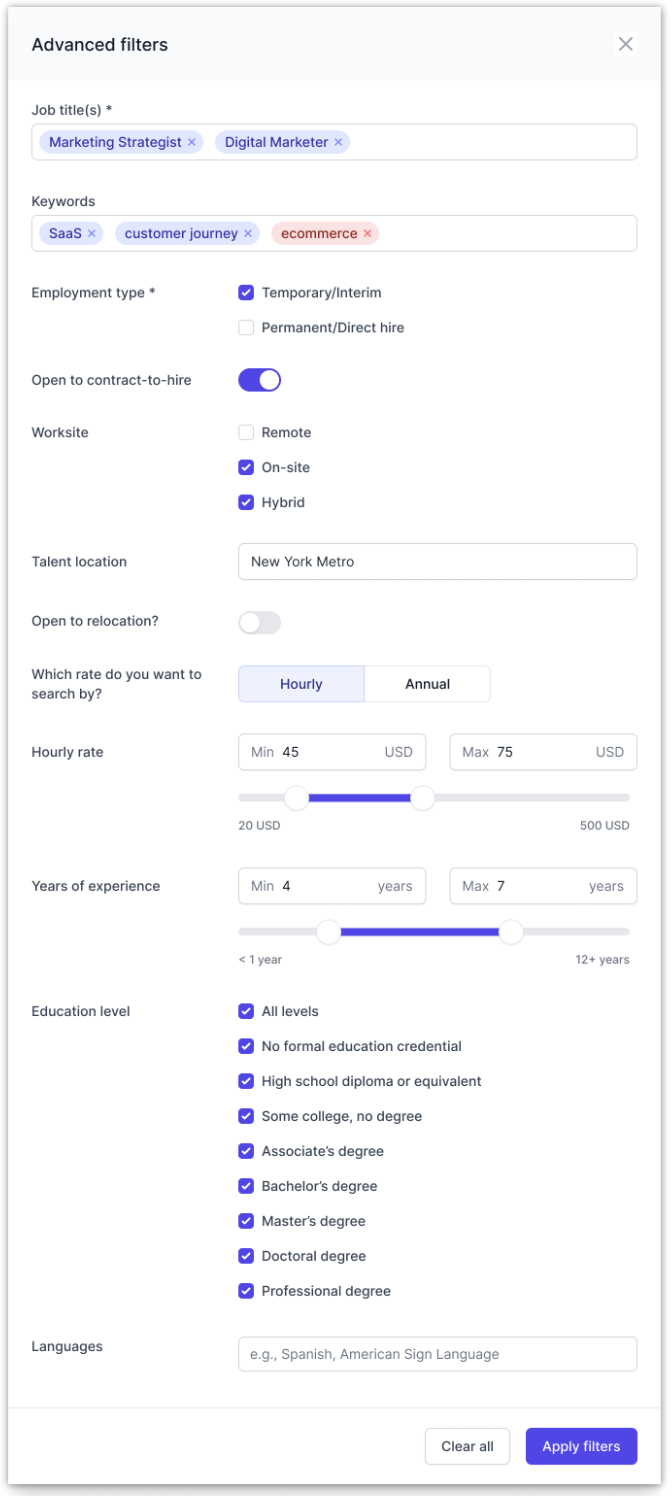The image size is (672, 1496).
Task: Uncheck the Master's degree checkbox
Action: click(246, 1221)
